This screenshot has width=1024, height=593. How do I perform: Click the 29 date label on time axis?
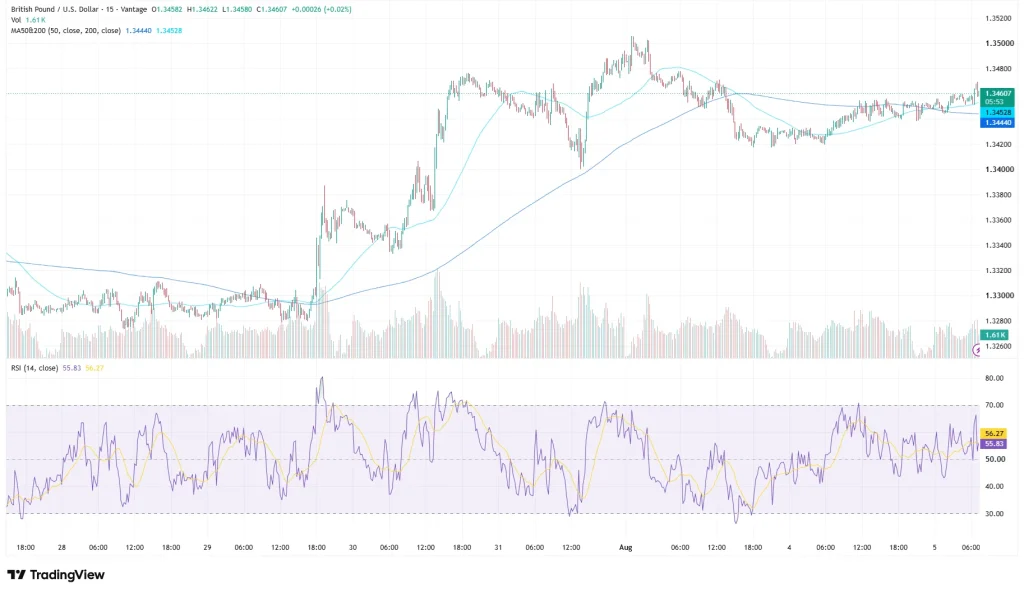click(207, 547)
